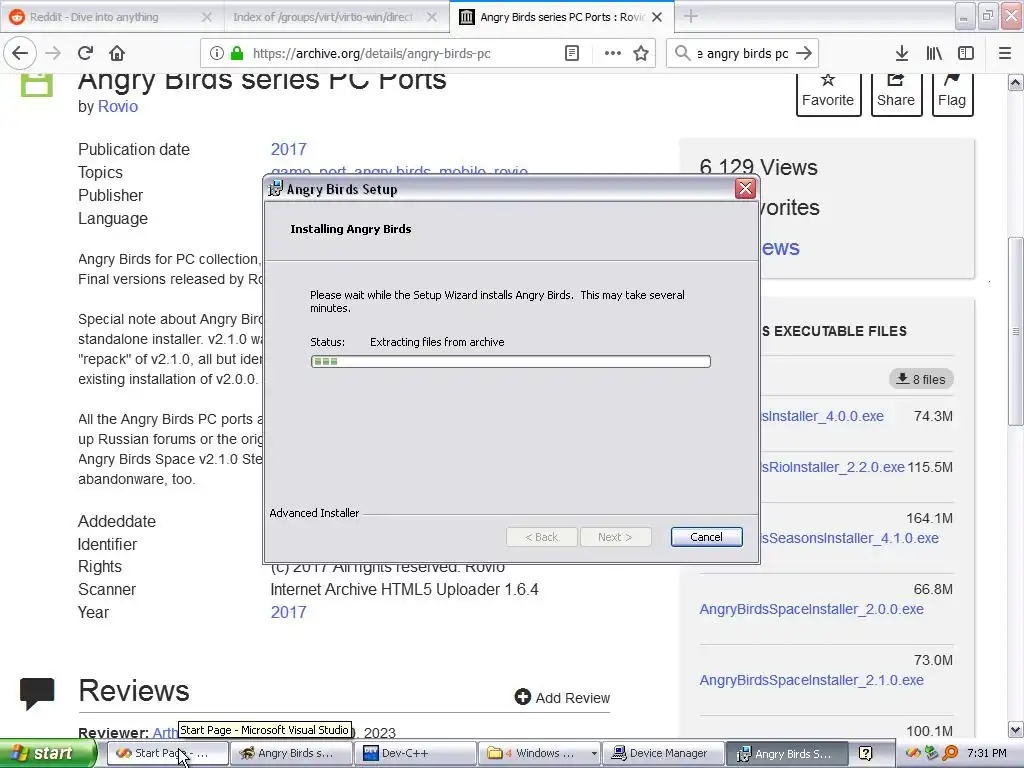This screenshot has height=768, width=1024.
Task: Expand the grouped Windows taskbar dropdown
Action: (x=594, y=753)
